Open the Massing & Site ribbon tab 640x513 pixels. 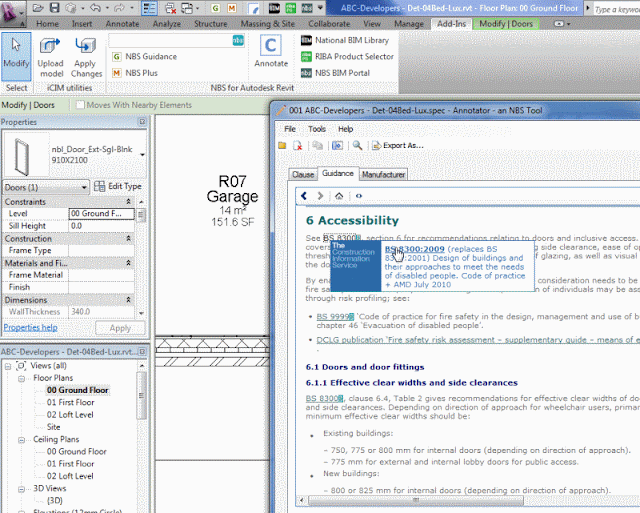[267, 24]
